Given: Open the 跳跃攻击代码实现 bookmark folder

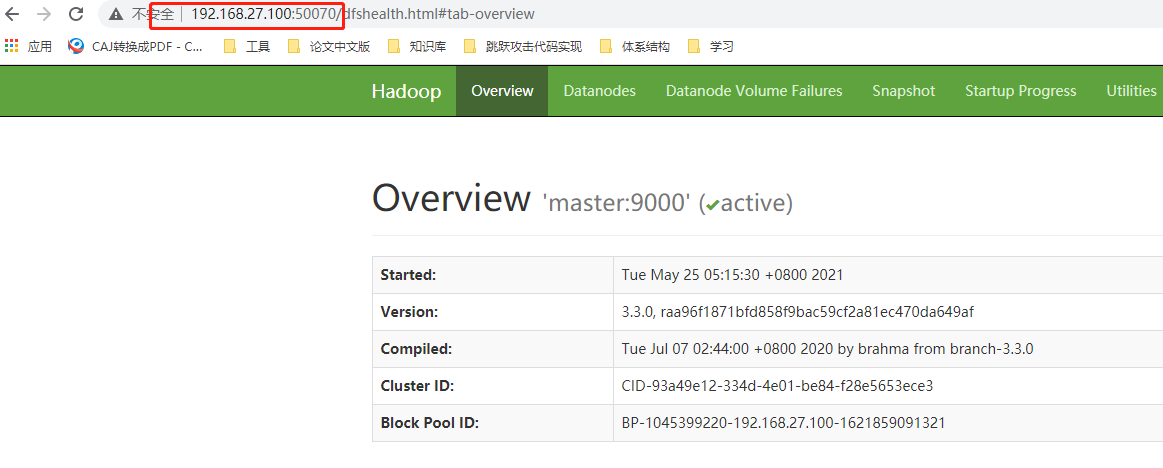Looking at the screenshot, I should click(x=523, y=47).
